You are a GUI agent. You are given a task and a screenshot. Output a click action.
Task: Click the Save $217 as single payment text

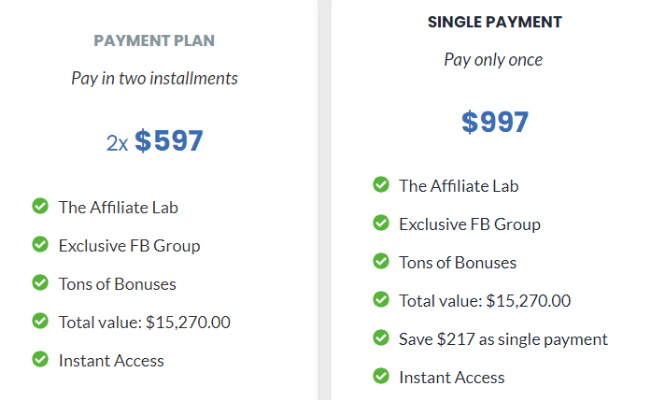click(503, 339)
